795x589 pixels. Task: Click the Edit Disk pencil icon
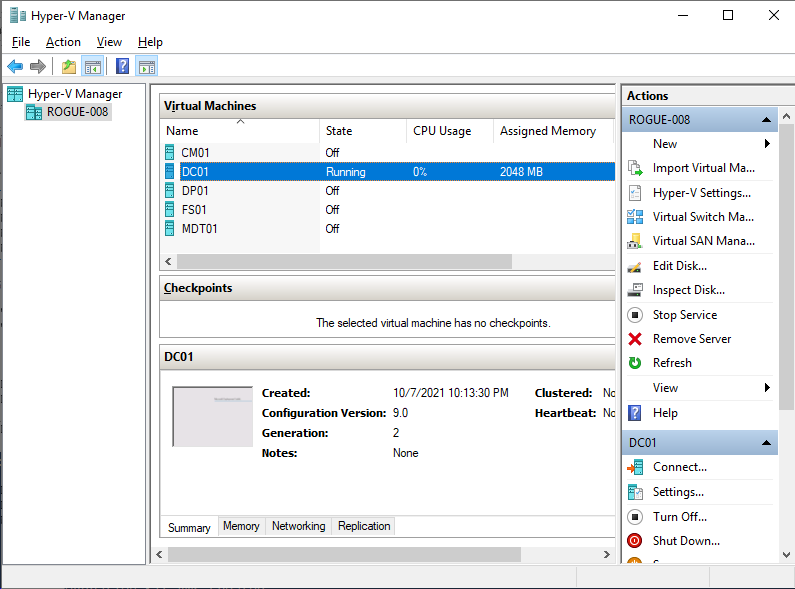(x=635, y=267)
